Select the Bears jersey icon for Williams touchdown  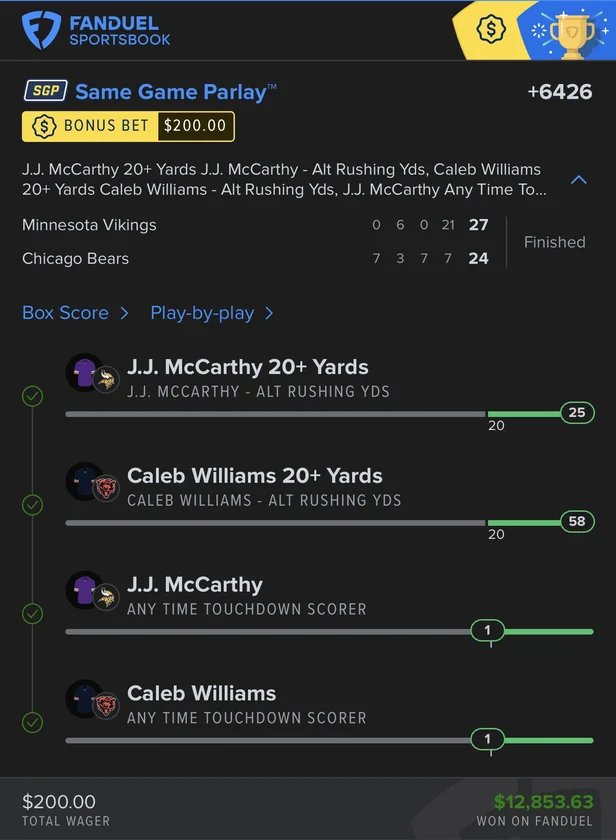pyautogui.click(x=84, y=699)
